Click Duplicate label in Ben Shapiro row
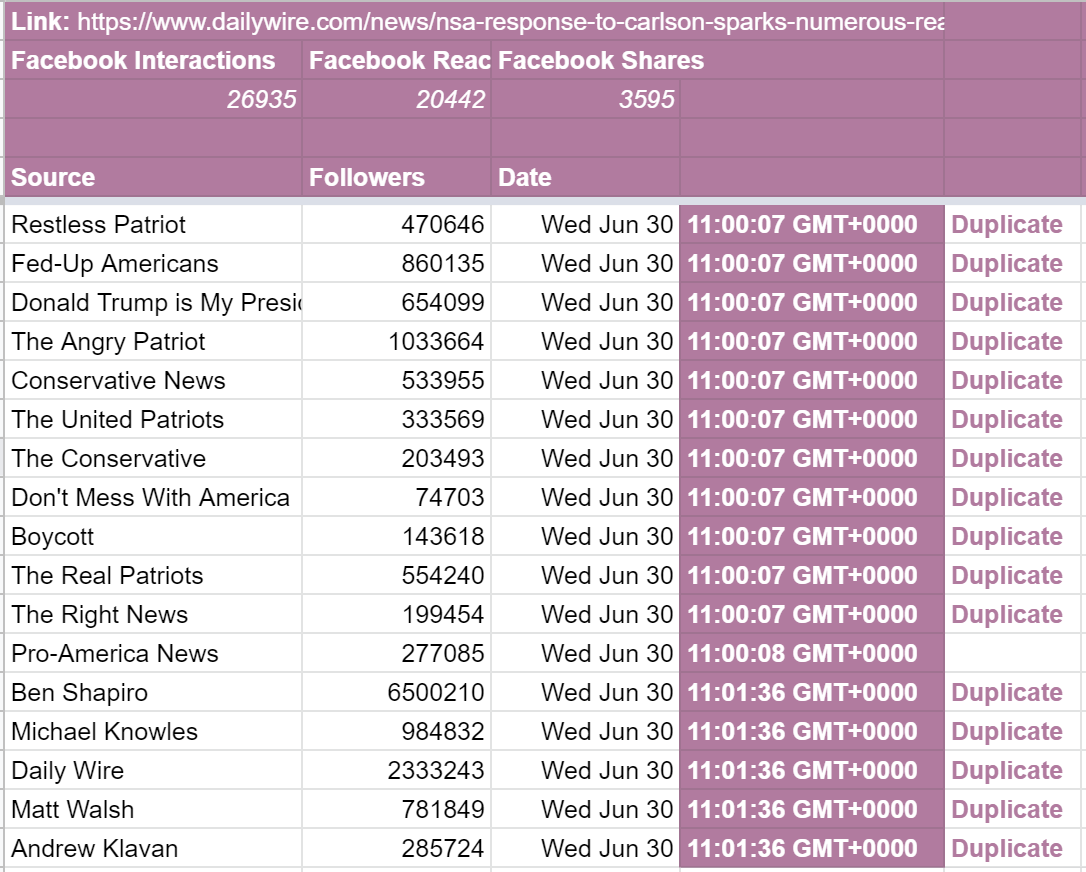The height and width of the screenshot is (872, 1086). (1006, 693)
